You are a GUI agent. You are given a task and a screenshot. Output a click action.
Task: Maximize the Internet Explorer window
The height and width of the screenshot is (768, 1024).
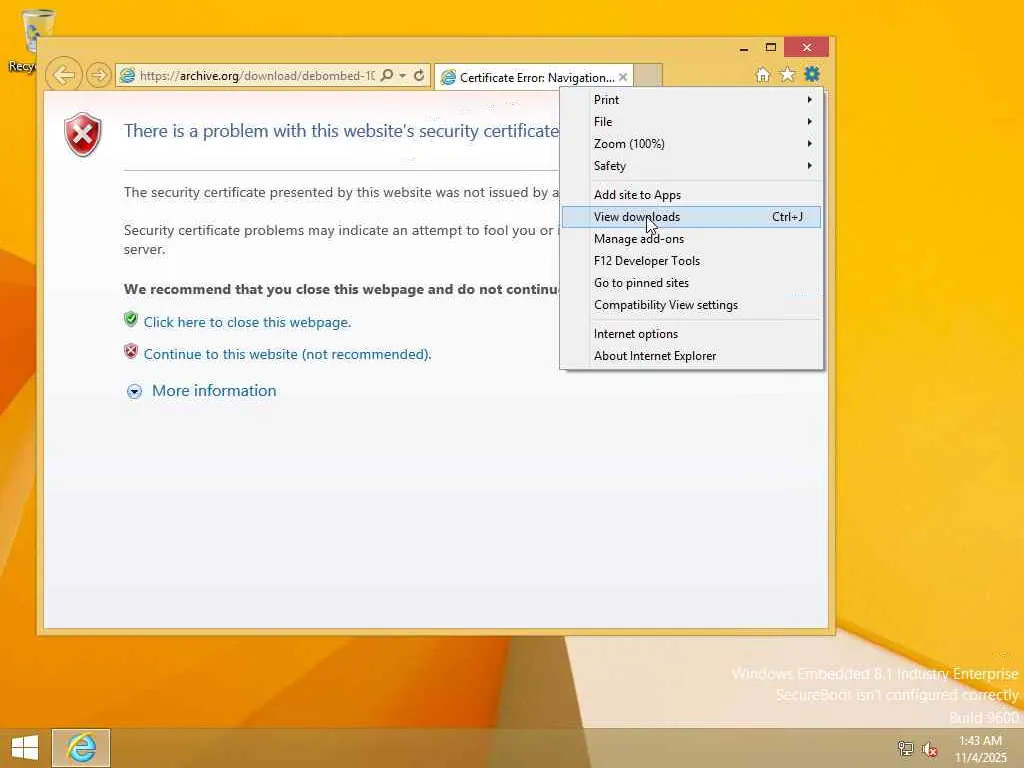(x=771, y=48)
